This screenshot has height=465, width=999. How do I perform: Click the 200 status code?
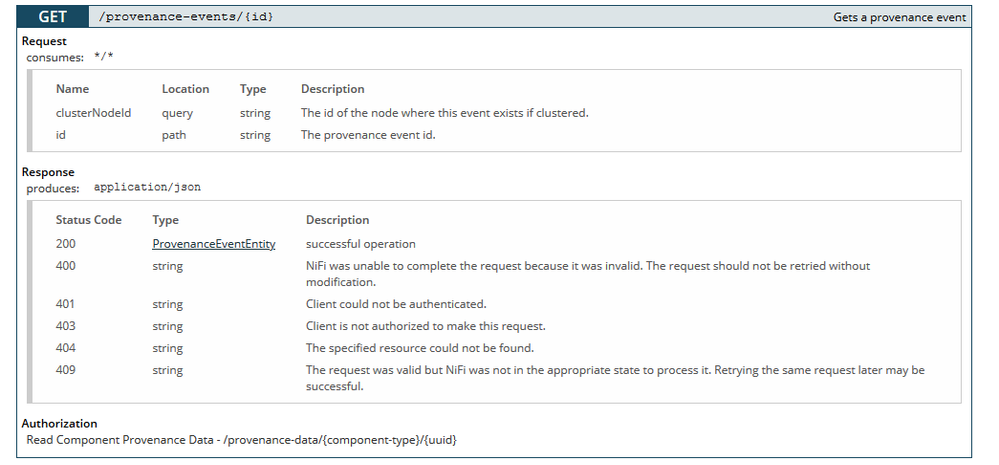click(x=66, y=244)
